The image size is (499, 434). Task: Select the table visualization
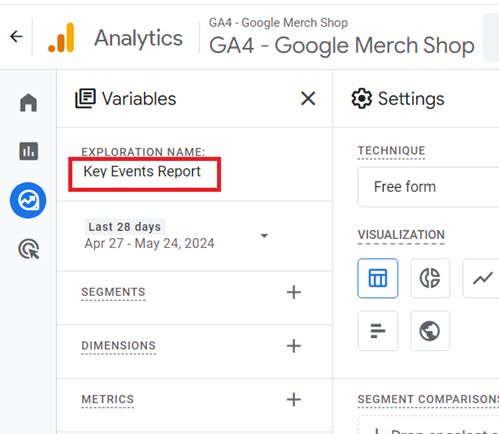(x=378, y=278)
